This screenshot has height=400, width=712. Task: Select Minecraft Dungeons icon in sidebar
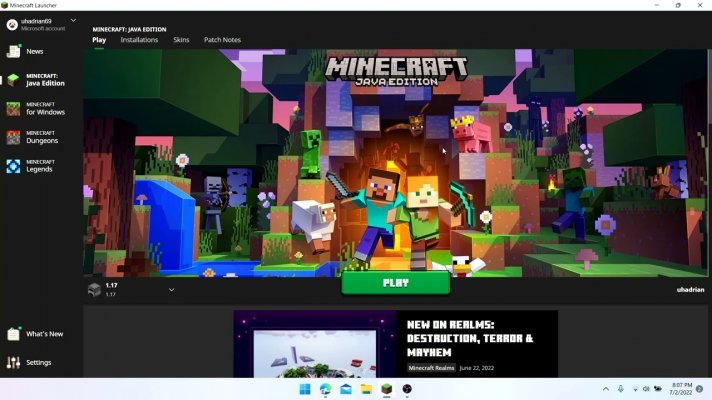[14, 137]
